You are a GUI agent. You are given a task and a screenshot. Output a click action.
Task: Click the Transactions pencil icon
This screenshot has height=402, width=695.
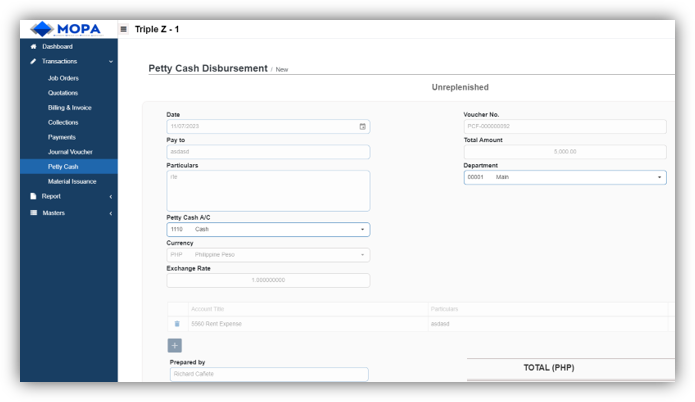tap(33, 61)
